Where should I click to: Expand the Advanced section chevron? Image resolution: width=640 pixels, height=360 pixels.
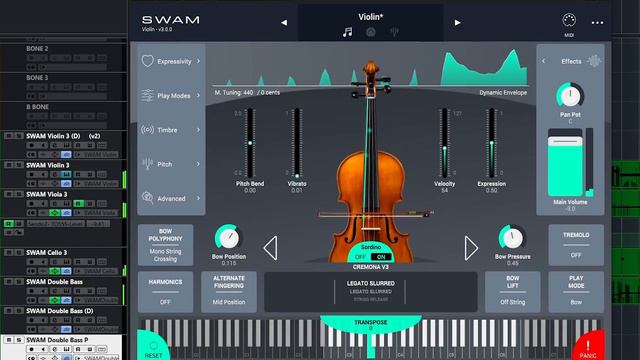pyautogui.click(x=198, y=198)
